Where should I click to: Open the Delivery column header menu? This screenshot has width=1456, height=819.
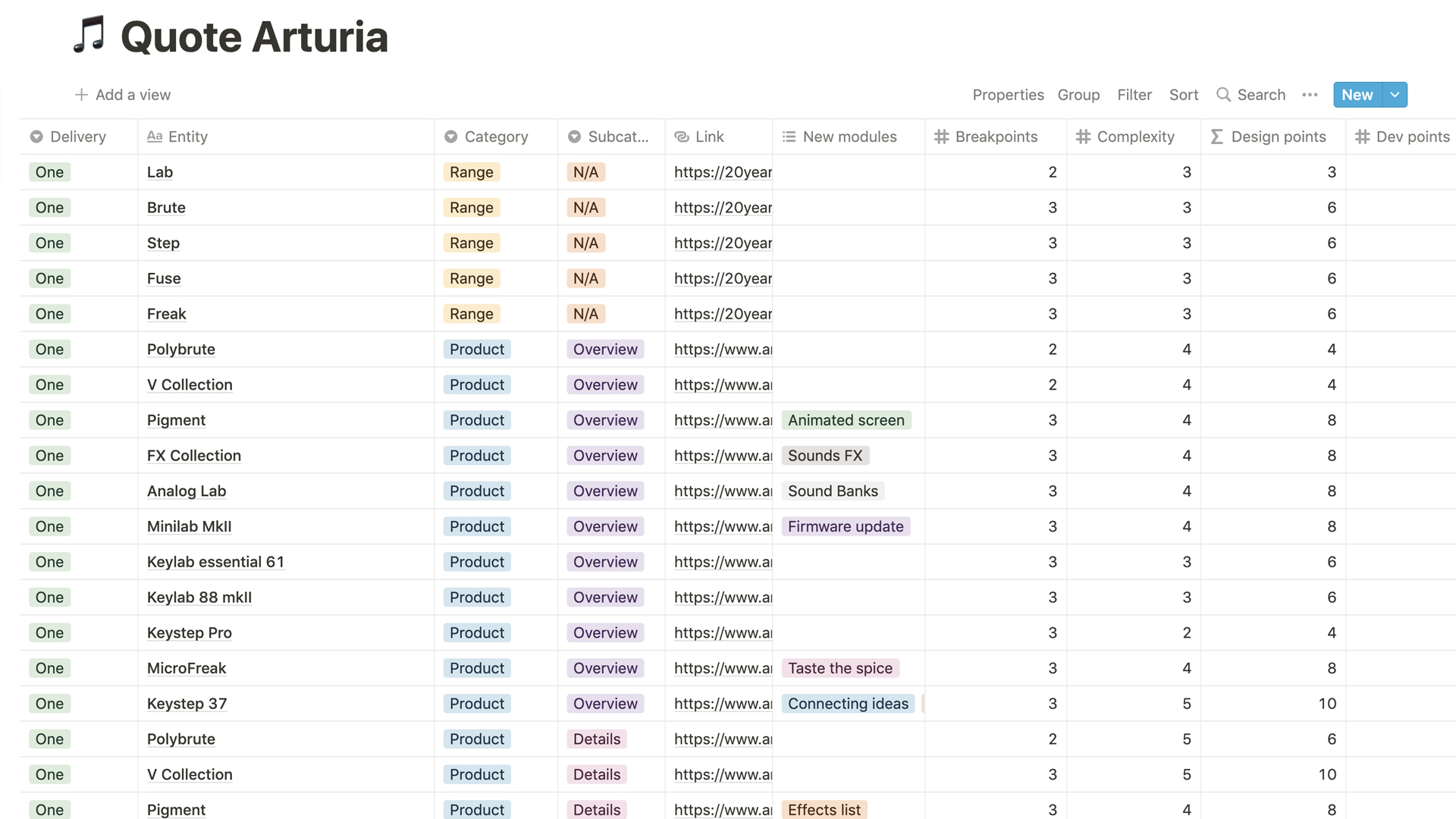point(79,136)
